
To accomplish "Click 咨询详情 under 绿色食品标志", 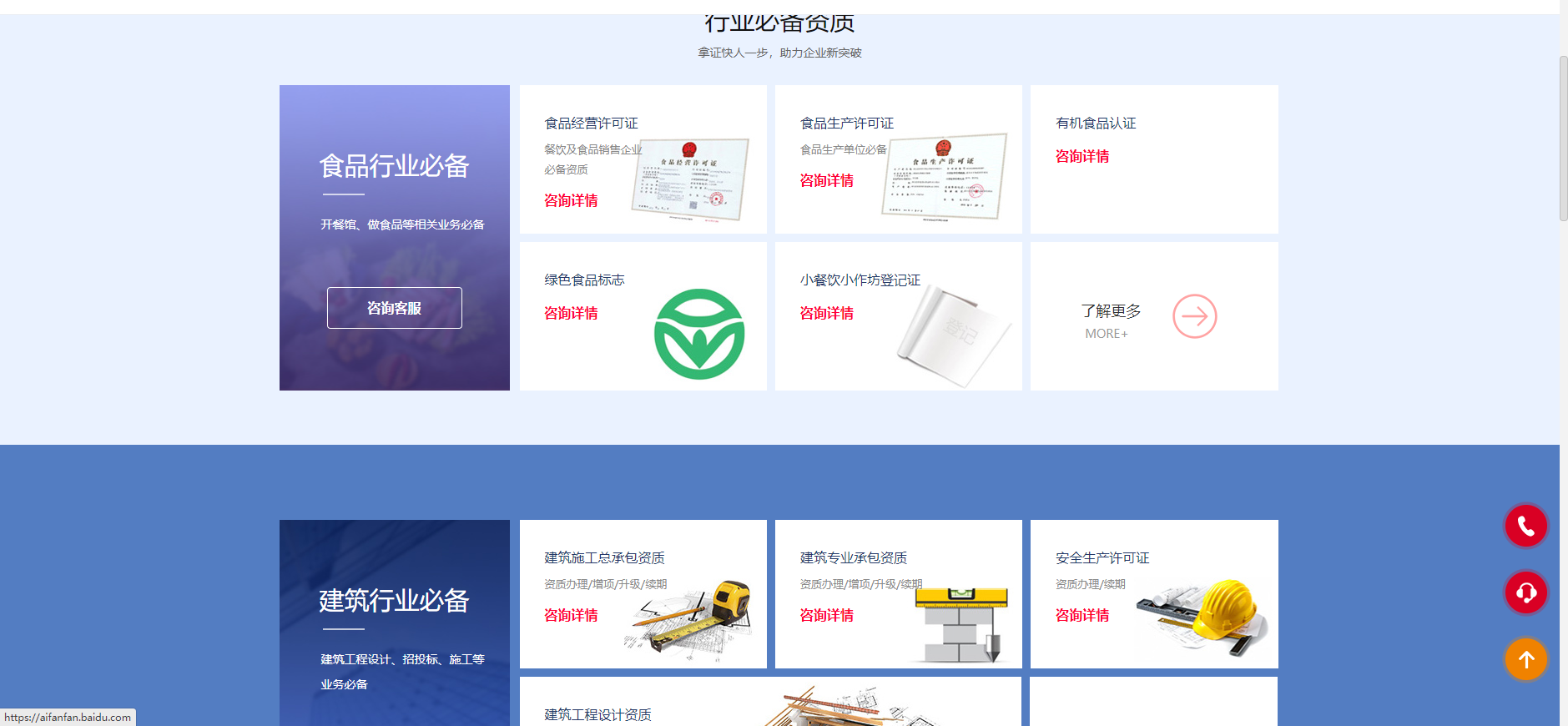I will point(571,313).
